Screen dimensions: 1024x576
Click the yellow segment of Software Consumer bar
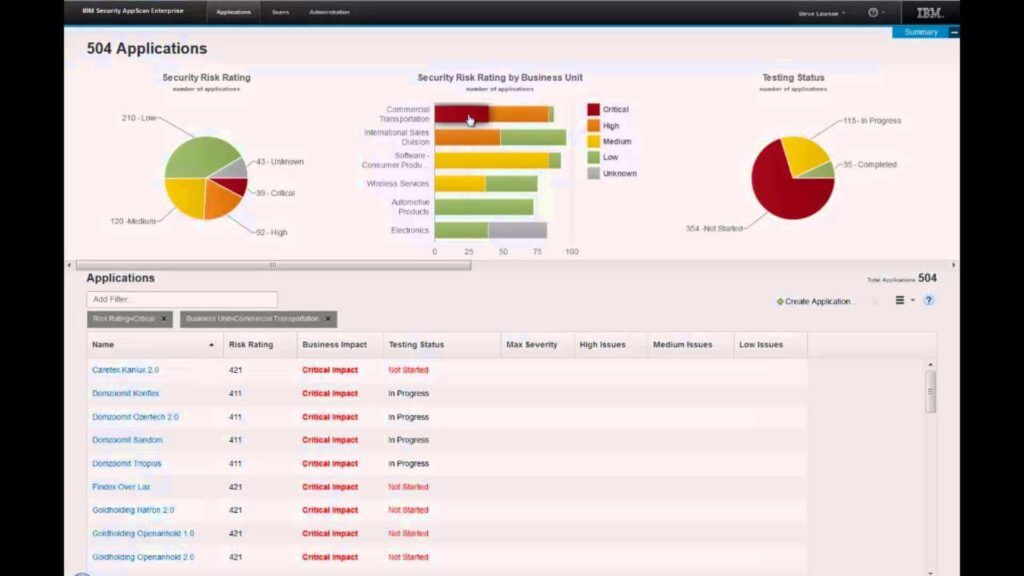coord(492,160)
